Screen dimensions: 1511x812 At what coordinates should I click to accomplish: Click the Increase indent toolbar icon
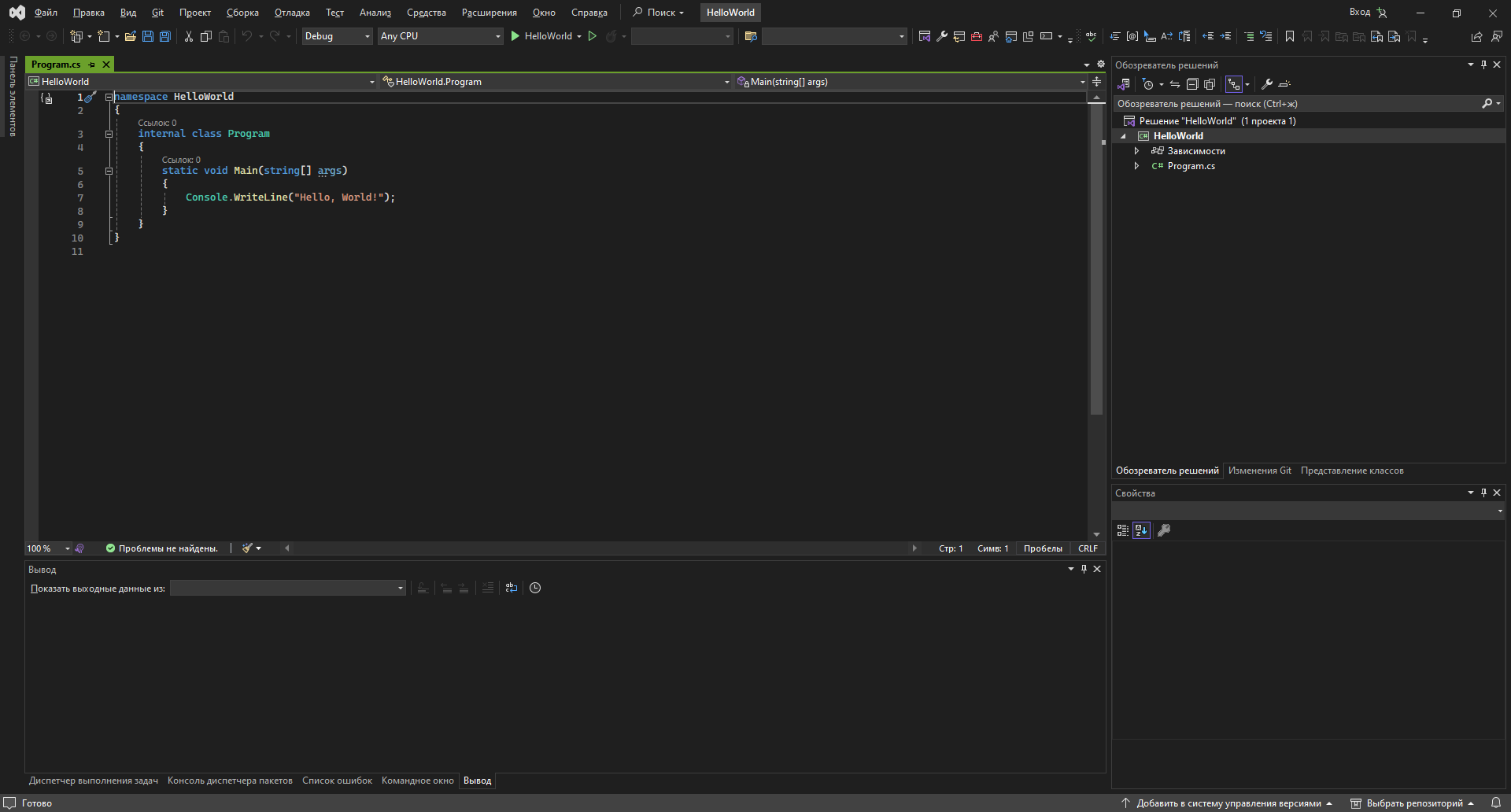1225,36
